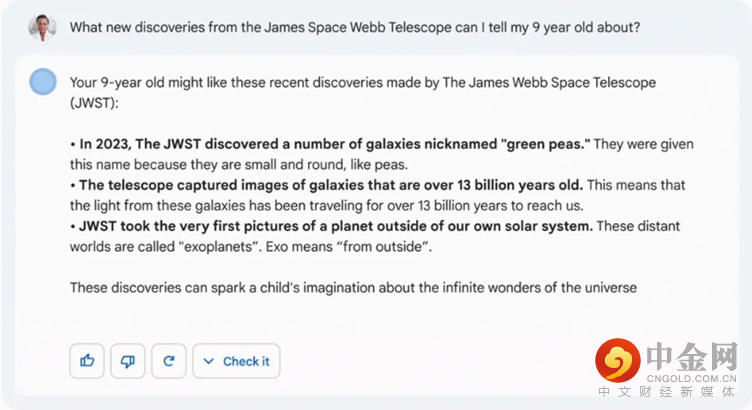Click the closing "spark a child's imagination" sentence
This screenshot has width=752, height=410.
coord(353,288)
